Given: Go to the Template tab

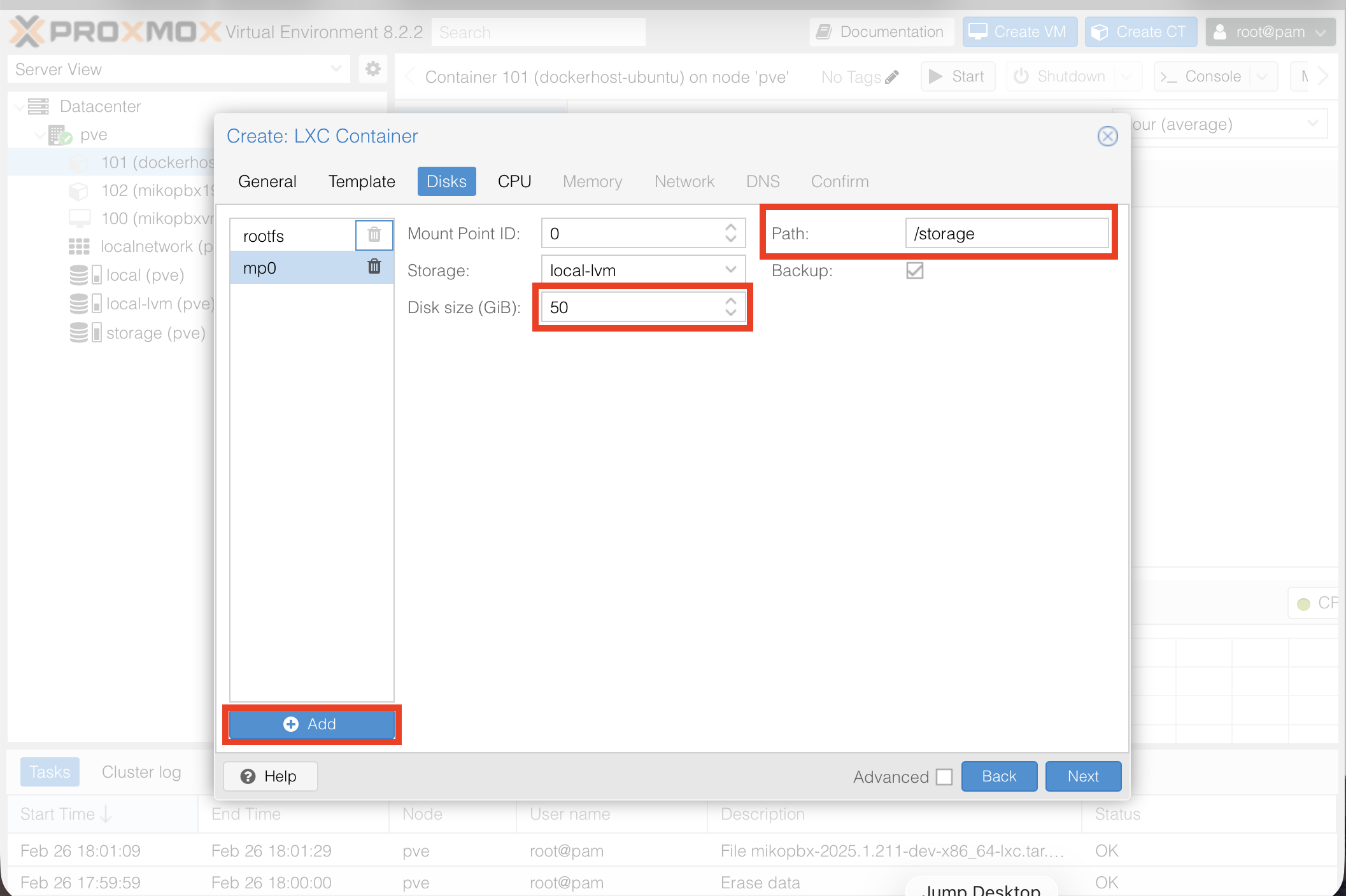Looking at the screenshot, I should pos(362,181).
